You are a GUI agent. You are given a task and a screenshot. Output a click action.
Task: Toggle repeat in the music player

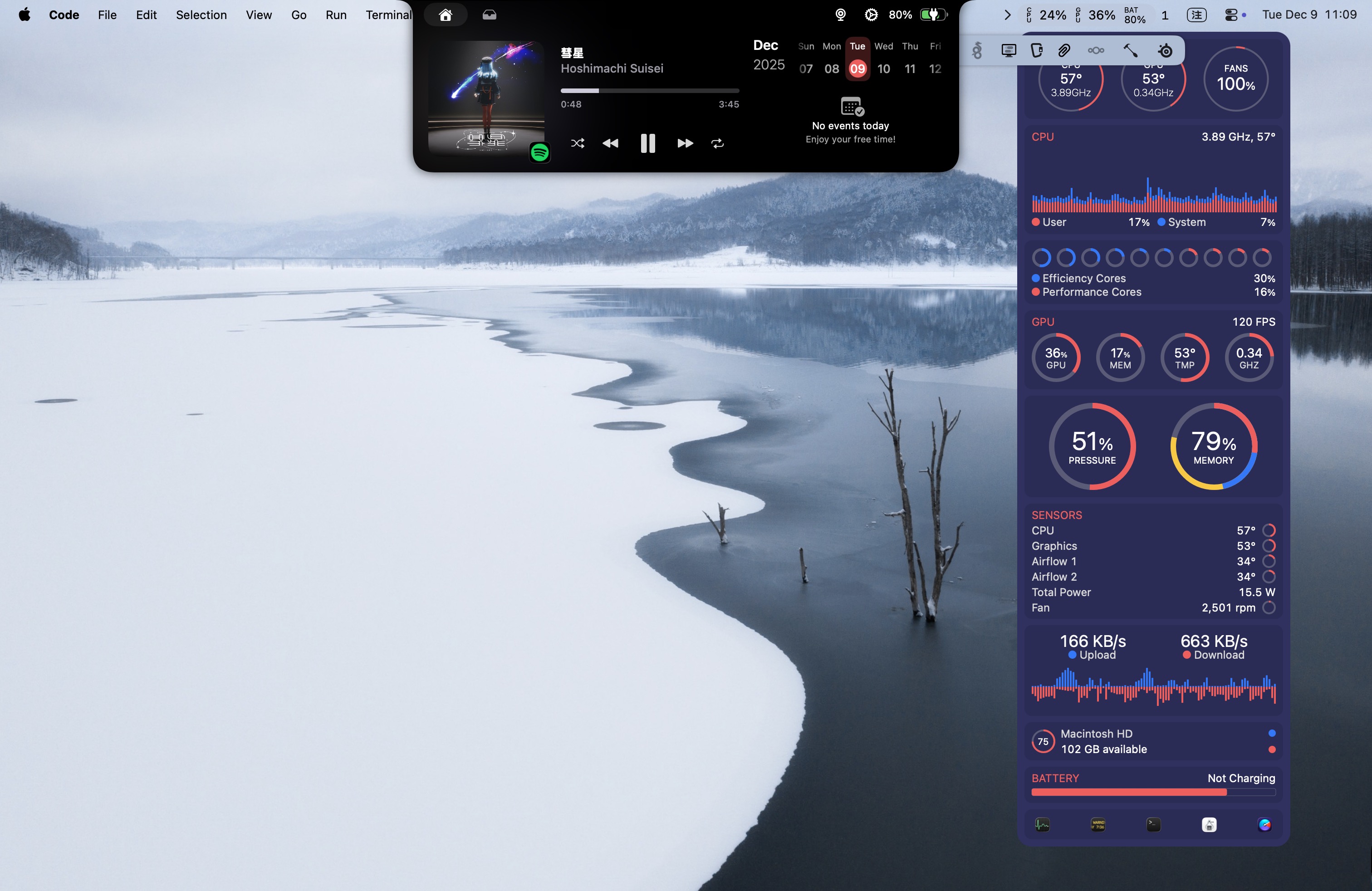(x=717, y=143)
